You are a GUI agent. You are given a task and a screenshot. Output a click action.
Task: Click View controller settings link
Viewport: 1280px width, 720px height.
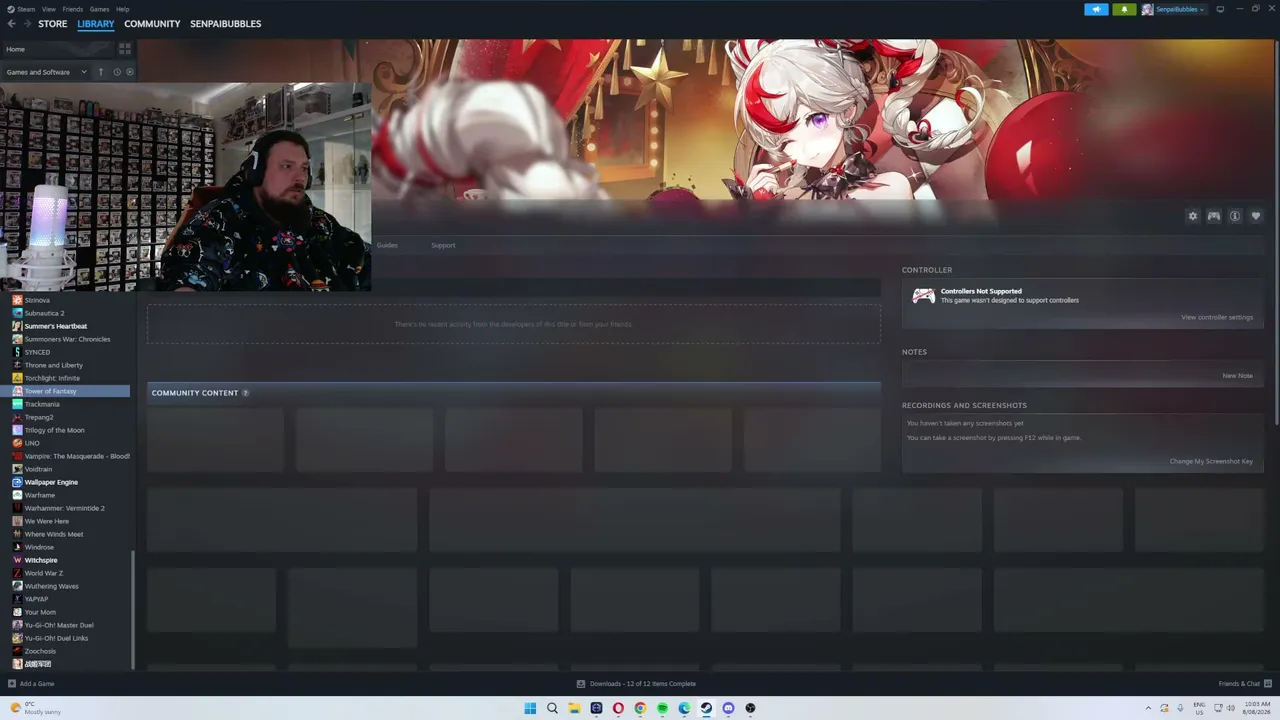click(x=1217, y=317)
